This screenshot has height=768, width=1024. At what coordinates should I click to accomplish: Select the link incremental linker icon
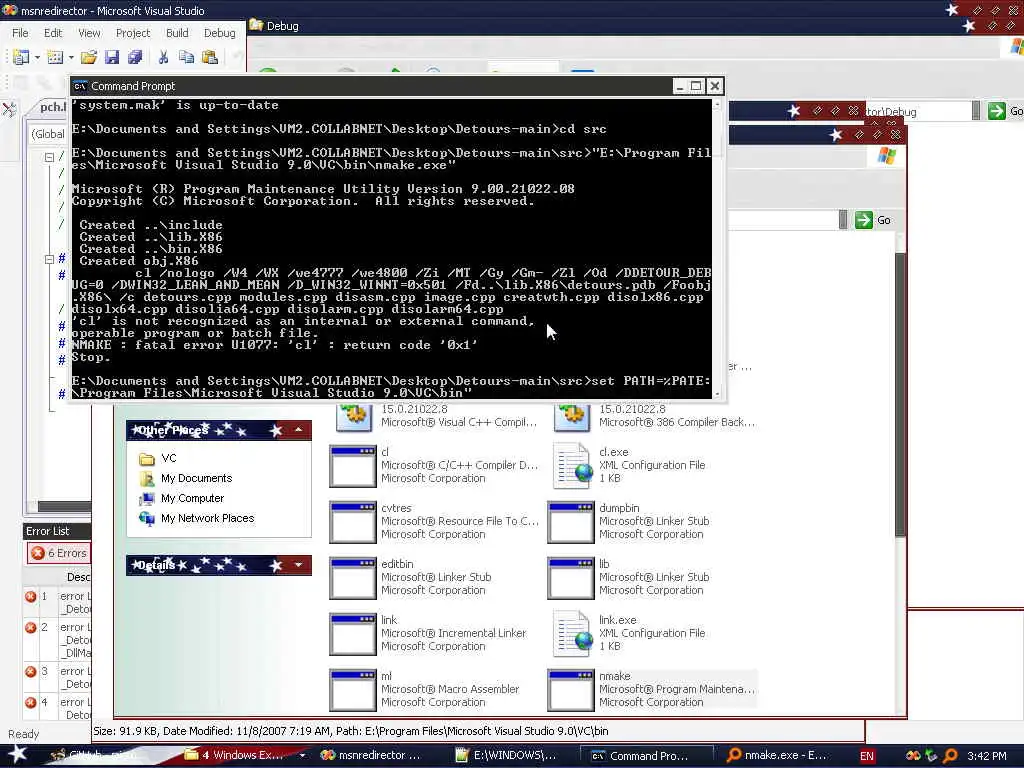pyautogui.click(x=353, y=635)
